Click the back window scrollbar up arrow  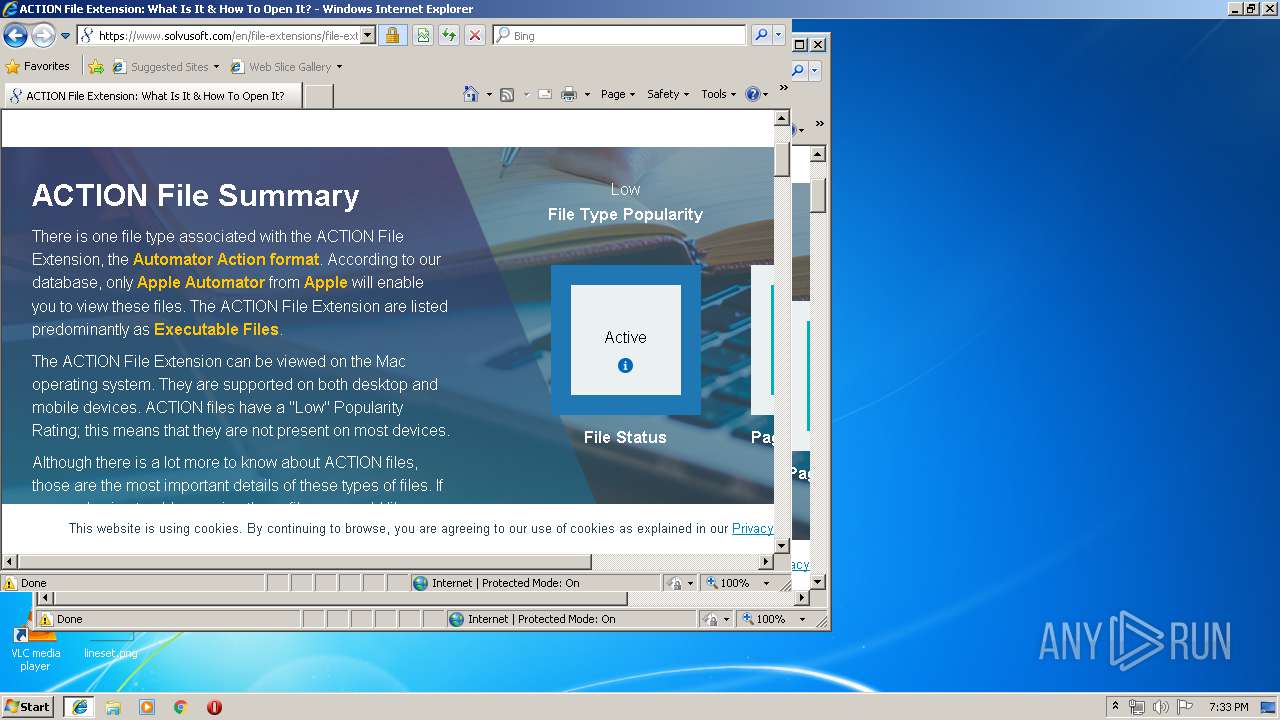(818, 154)
